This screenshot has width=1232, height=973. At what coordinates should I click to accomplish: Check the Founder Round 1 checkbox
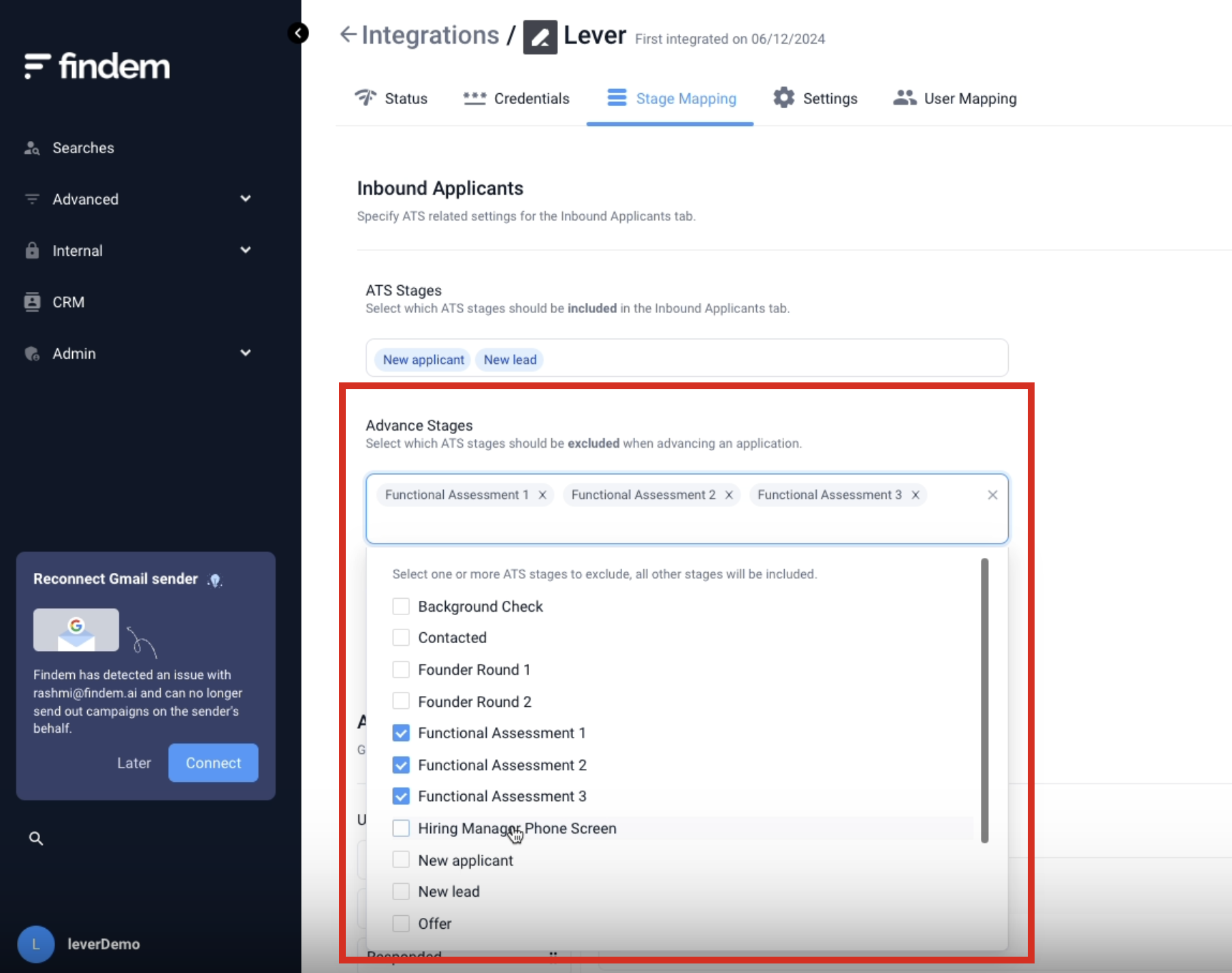pyautogui.click(x=401, y=670)
